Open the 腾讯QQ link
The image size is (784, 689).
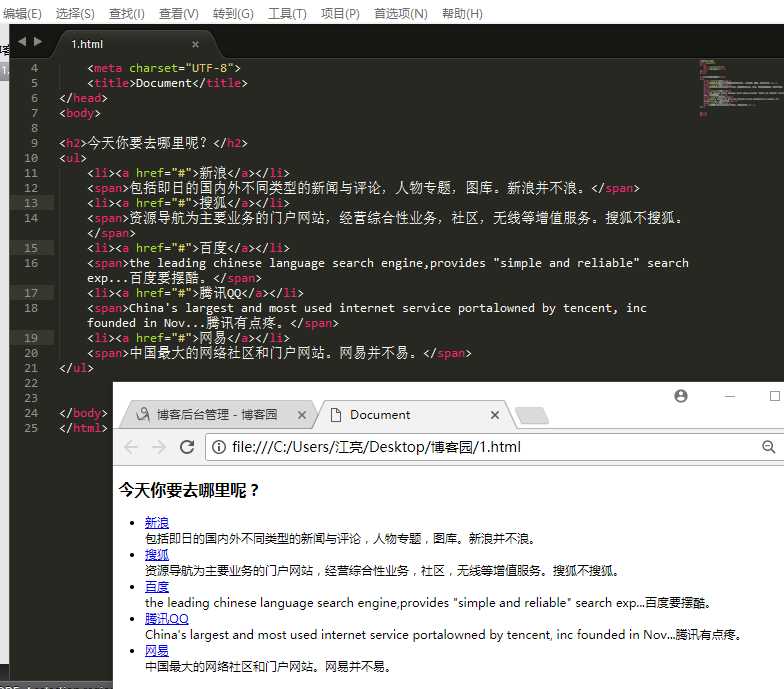pos(166,618)
